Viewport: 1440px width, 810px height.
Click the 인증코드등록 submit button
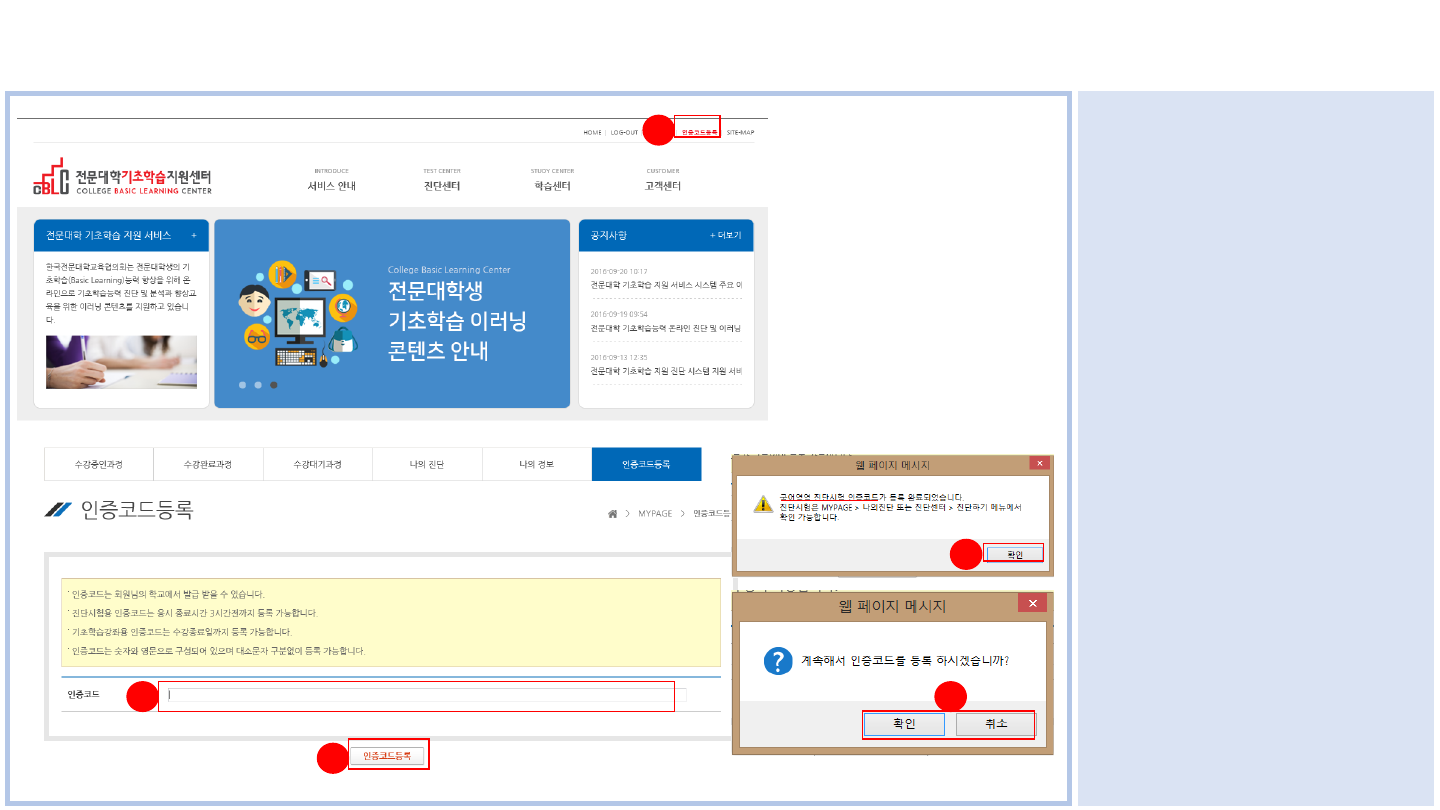(388, 756)
